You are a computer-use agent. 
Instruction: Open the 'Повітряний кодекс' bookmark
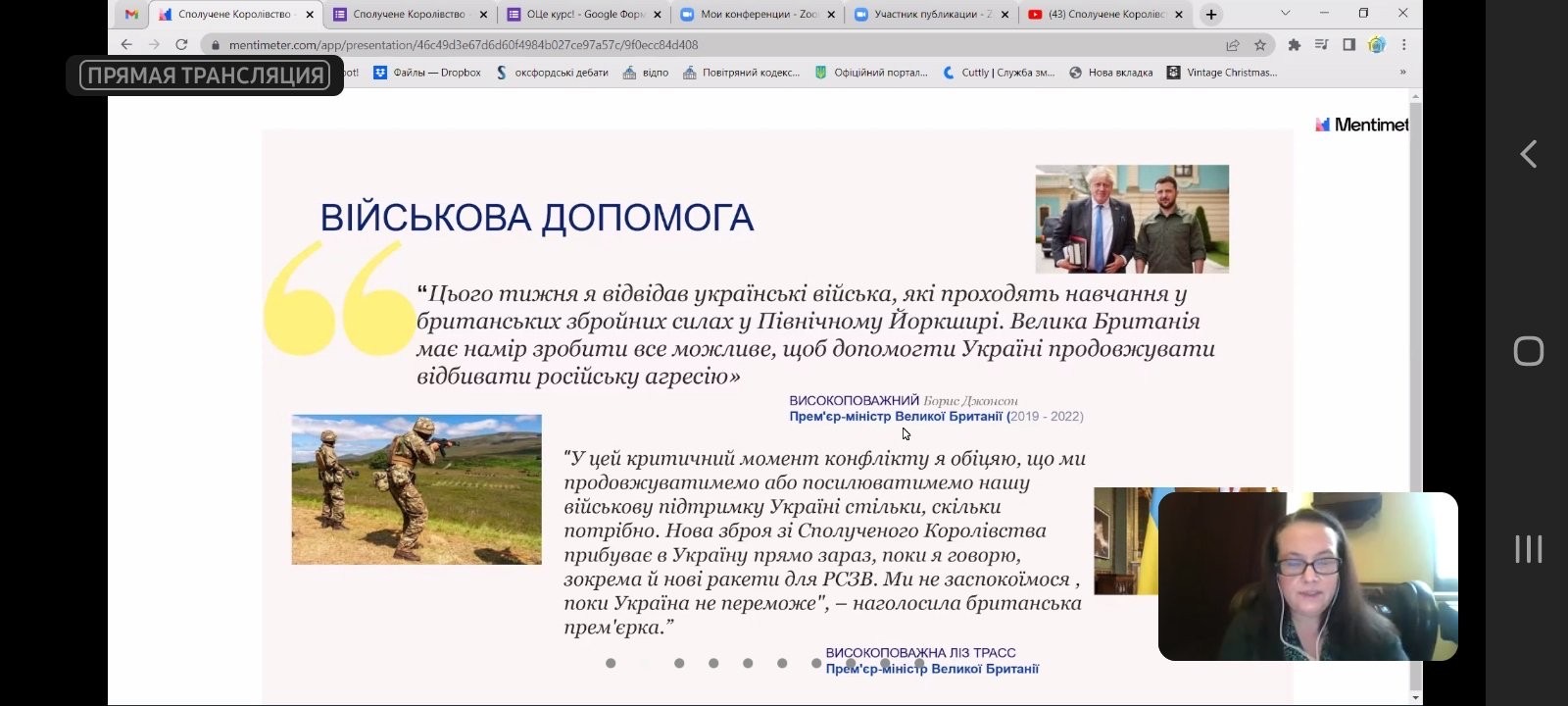click(x=742, y=73)
